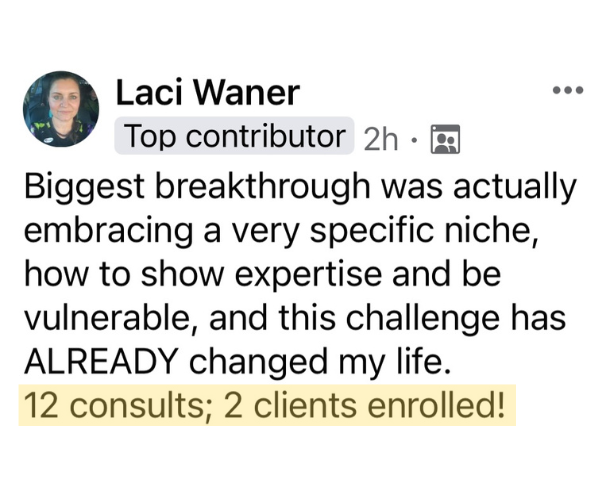Screen dimensions: 610x491
Task: Click the word "expertise" in the post
Action: (309, 275)
